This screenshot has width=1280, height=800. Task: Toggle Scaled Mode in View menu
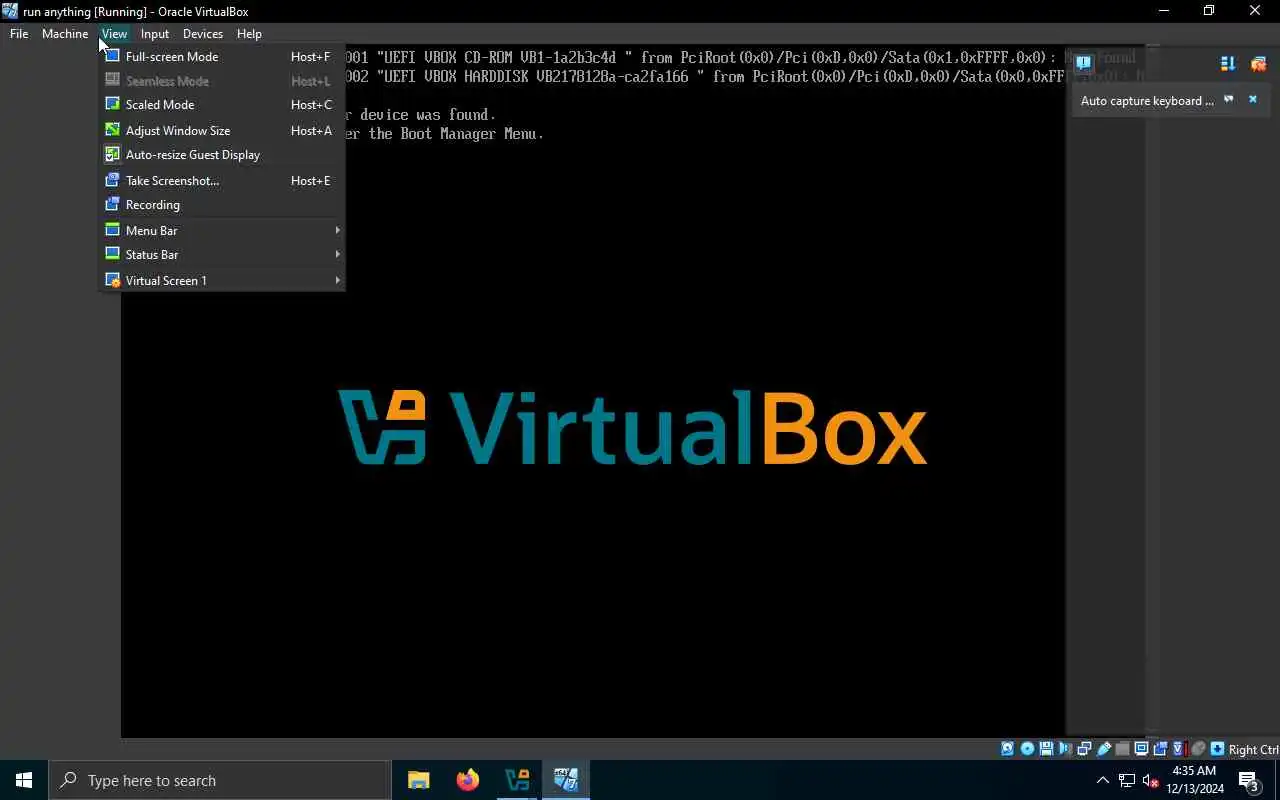[x=222, y=104]
